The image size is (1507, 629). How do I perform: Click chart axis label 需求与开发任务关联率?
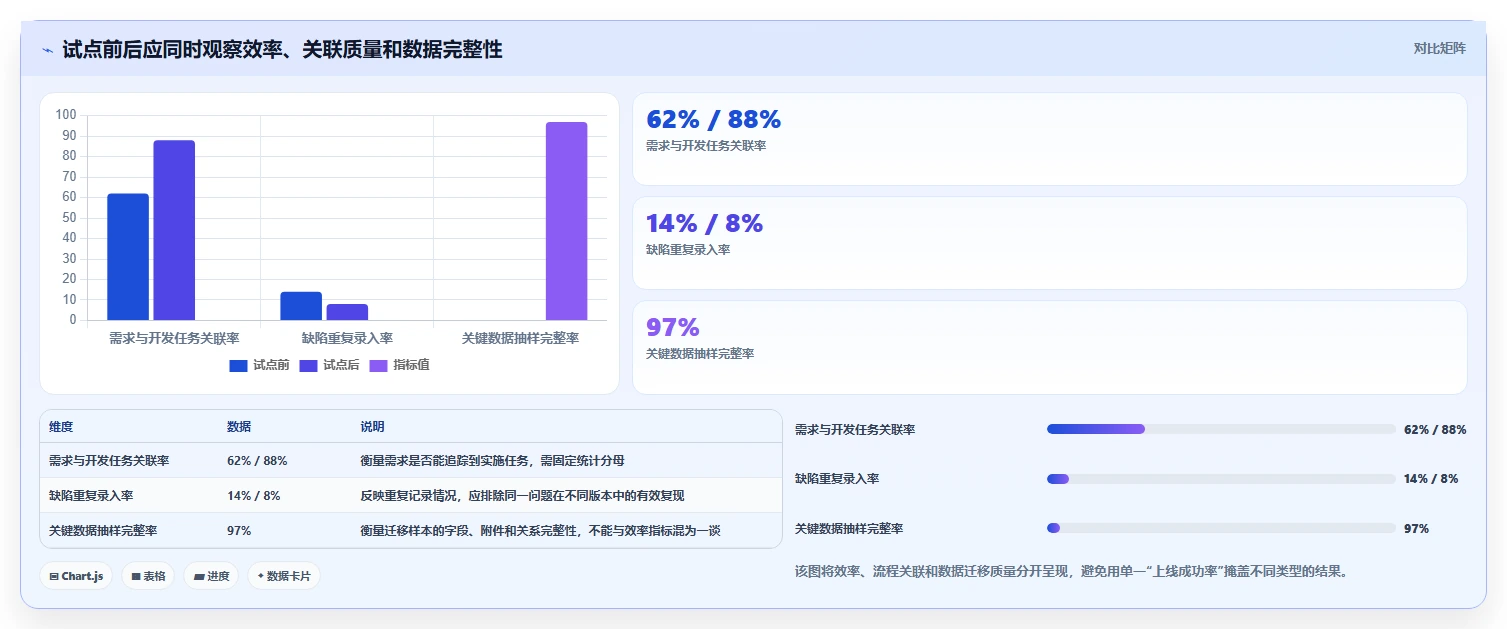(x=174, y=338)
